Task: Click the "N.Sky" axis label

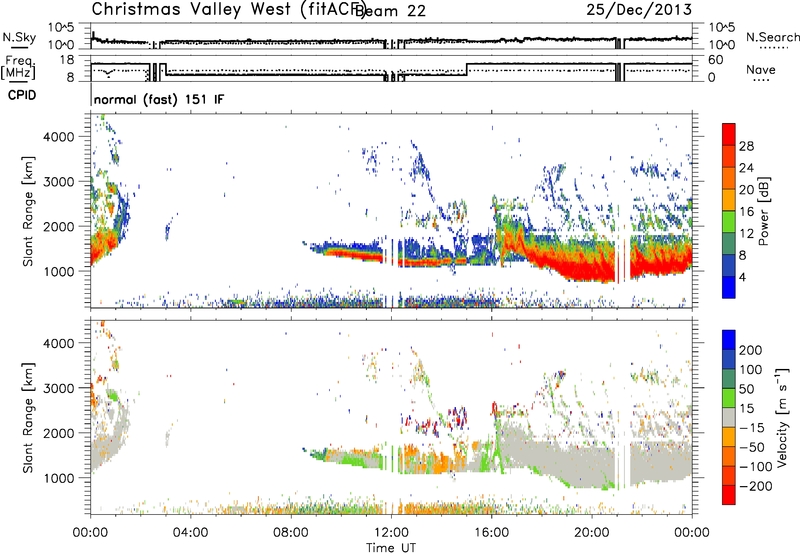Action: point(19,37)
